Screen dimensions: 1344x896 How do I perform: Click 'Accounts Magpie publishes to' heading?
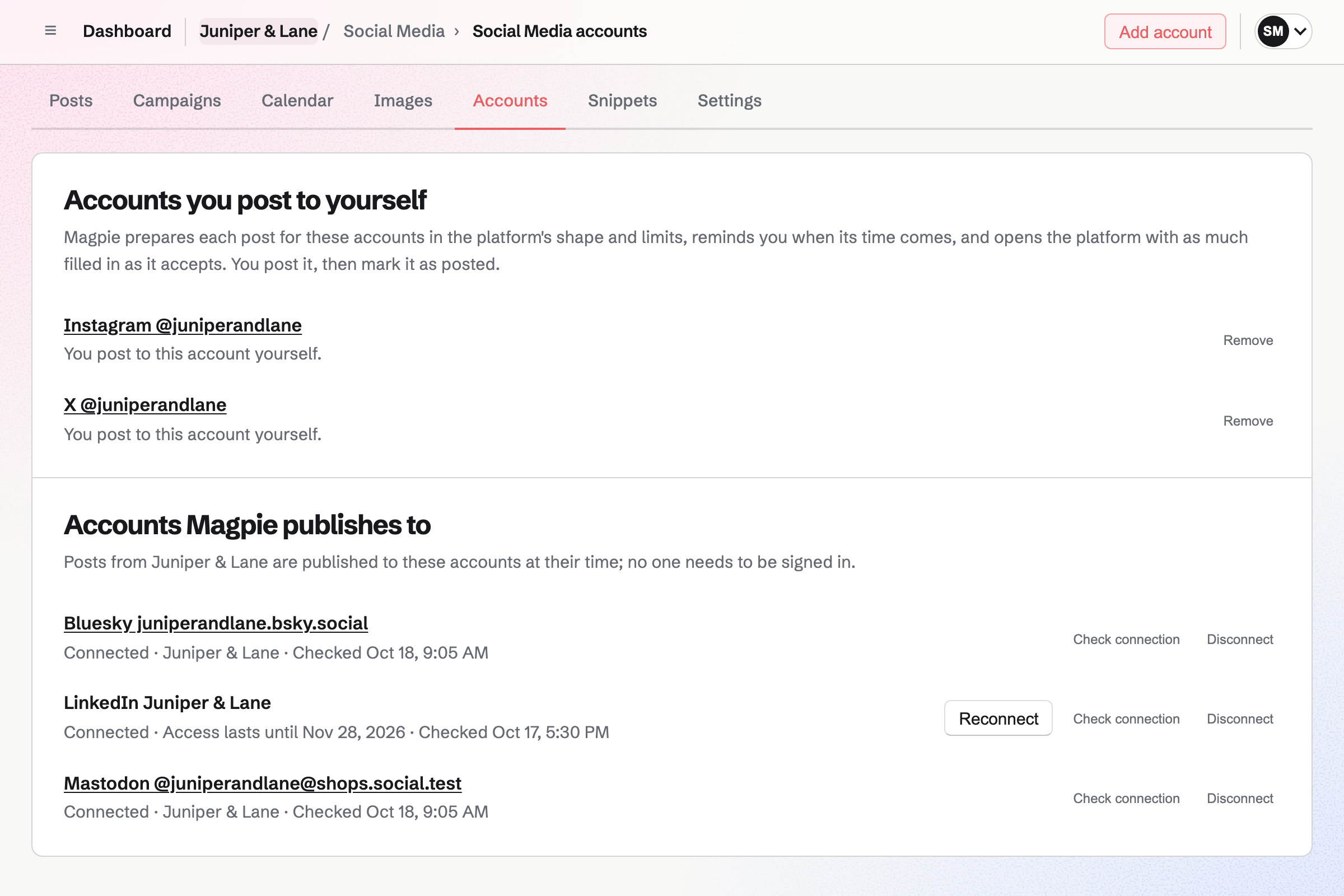click(x=247, y=525)
